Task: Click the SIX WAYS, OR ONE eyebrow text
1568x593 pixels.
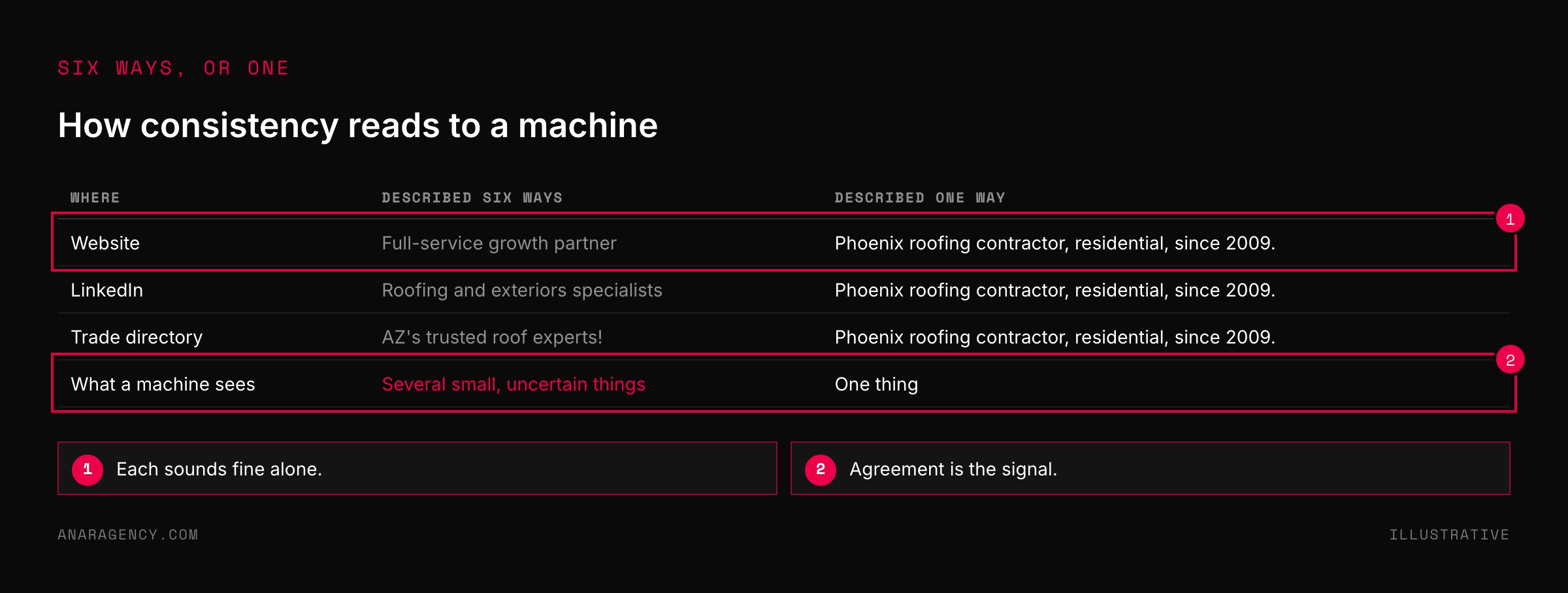Action: click(x=173, y=69)
